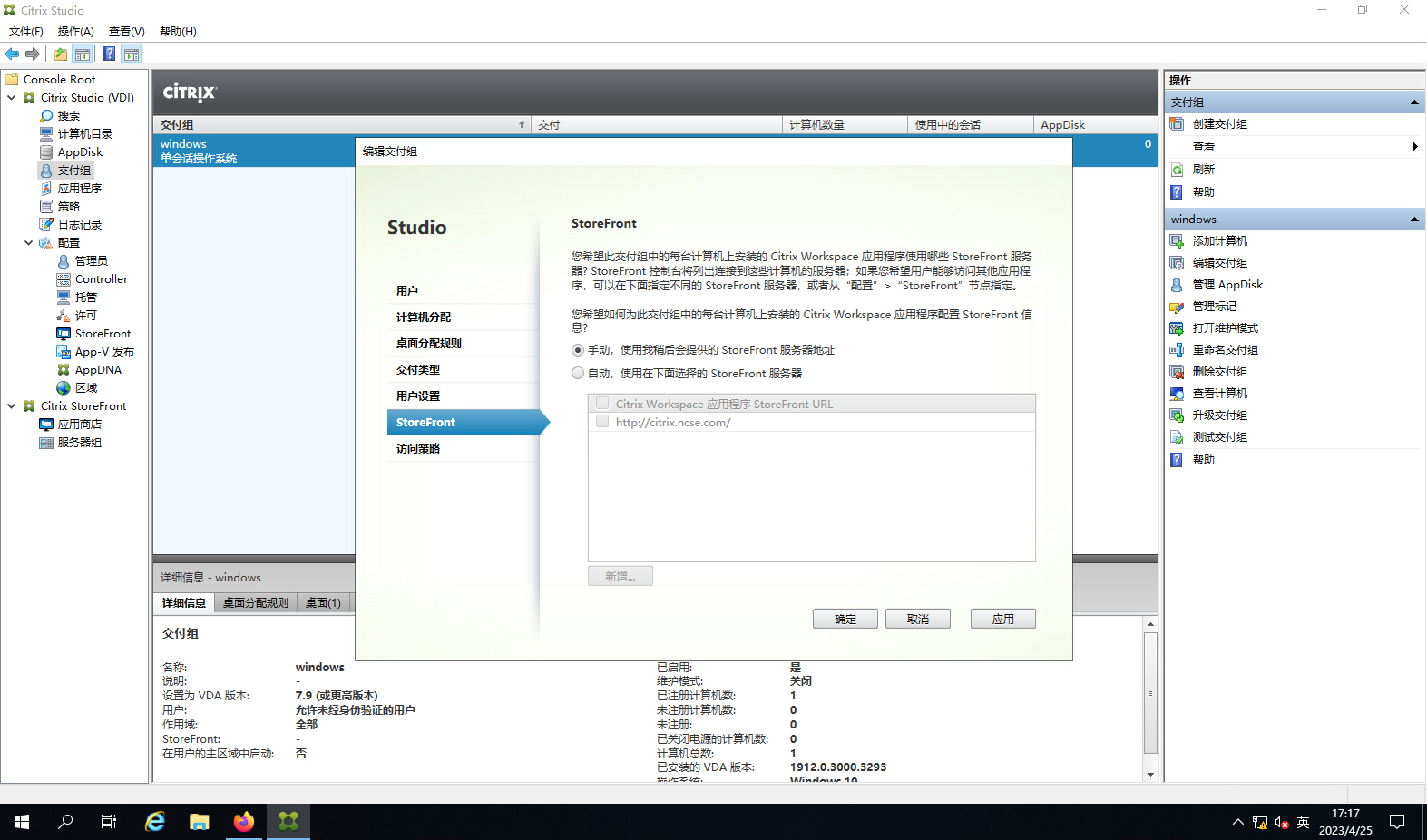Collapse the Citrix StoreFront tree node
This screenshot has height=840, width=1427.
click(11, 406)
